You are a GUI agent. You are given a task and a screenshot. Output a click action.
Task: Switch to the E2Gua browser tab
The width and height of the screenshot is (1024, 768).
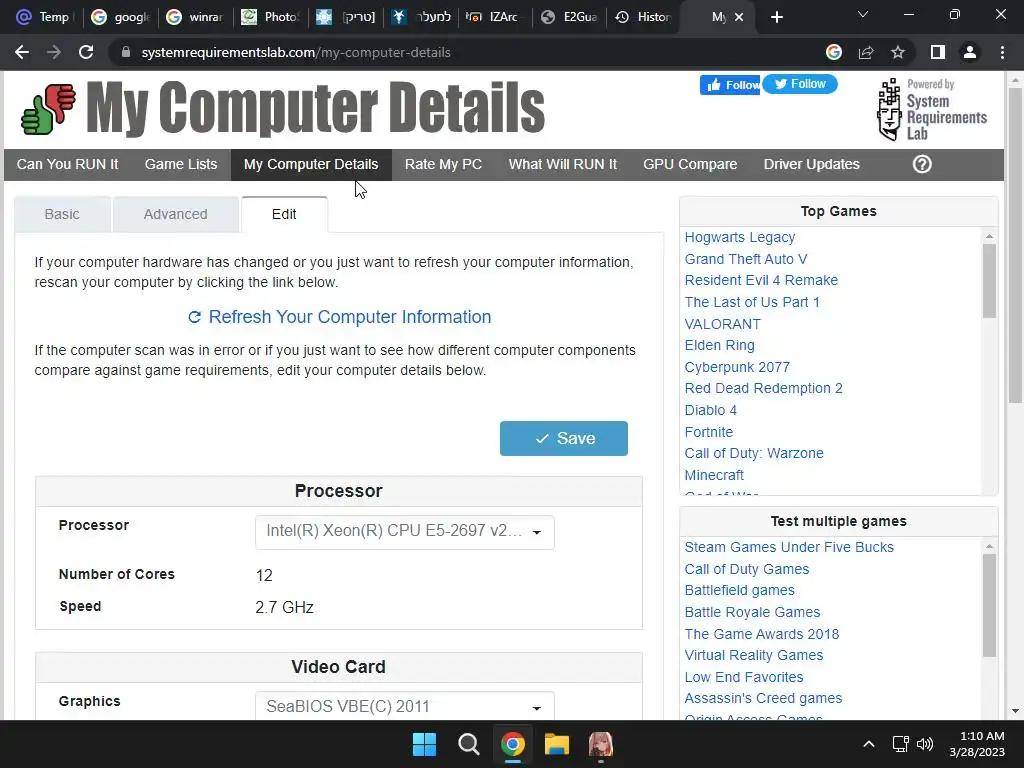569,17
